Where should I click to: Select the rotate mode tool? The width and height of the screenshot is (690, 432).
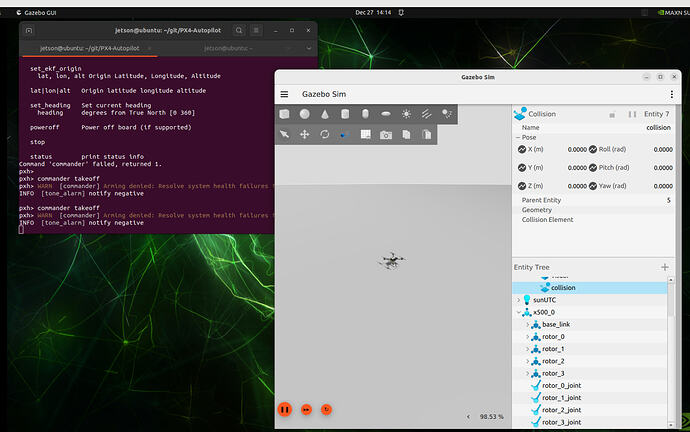(x=325, y=134)
